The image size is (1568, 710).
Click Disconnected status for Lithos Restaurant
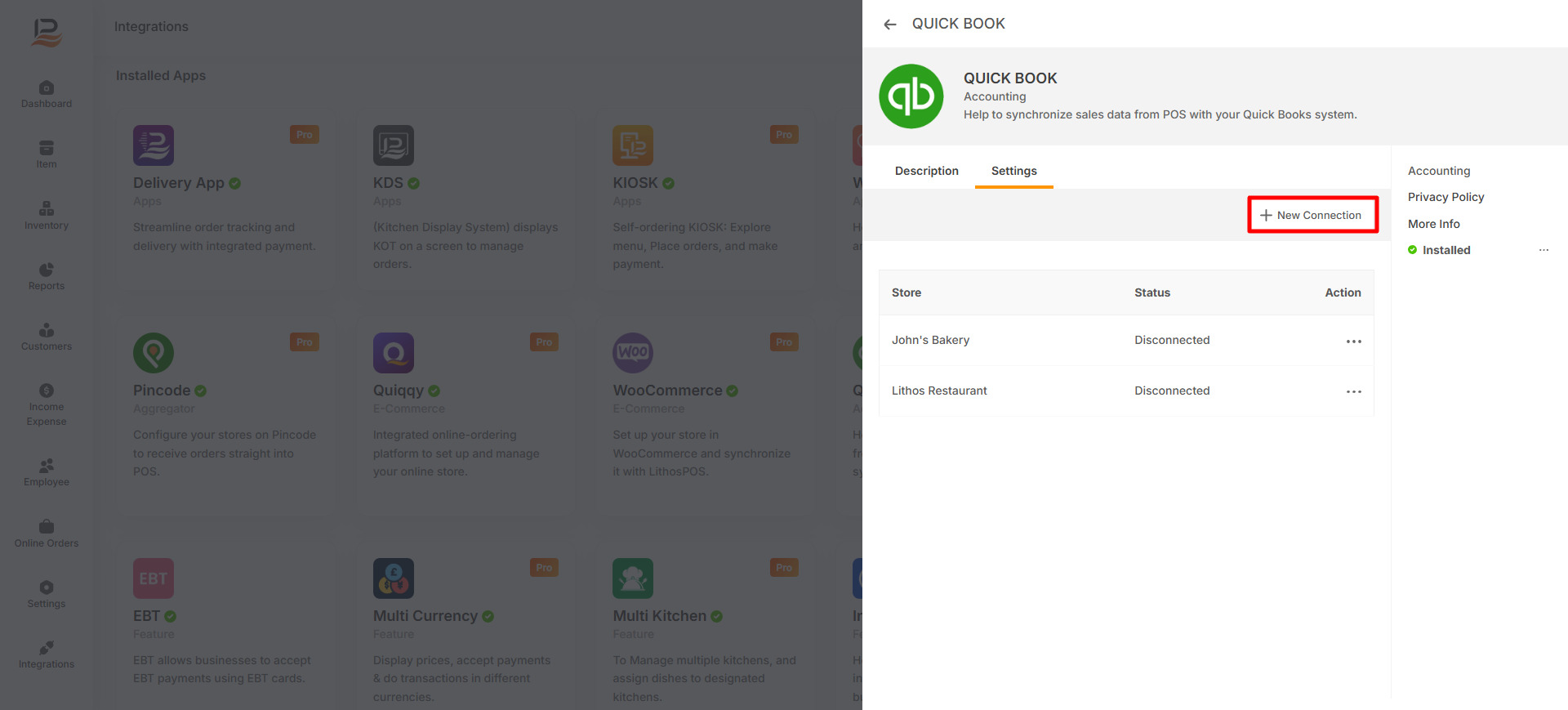pos(1172,391)
